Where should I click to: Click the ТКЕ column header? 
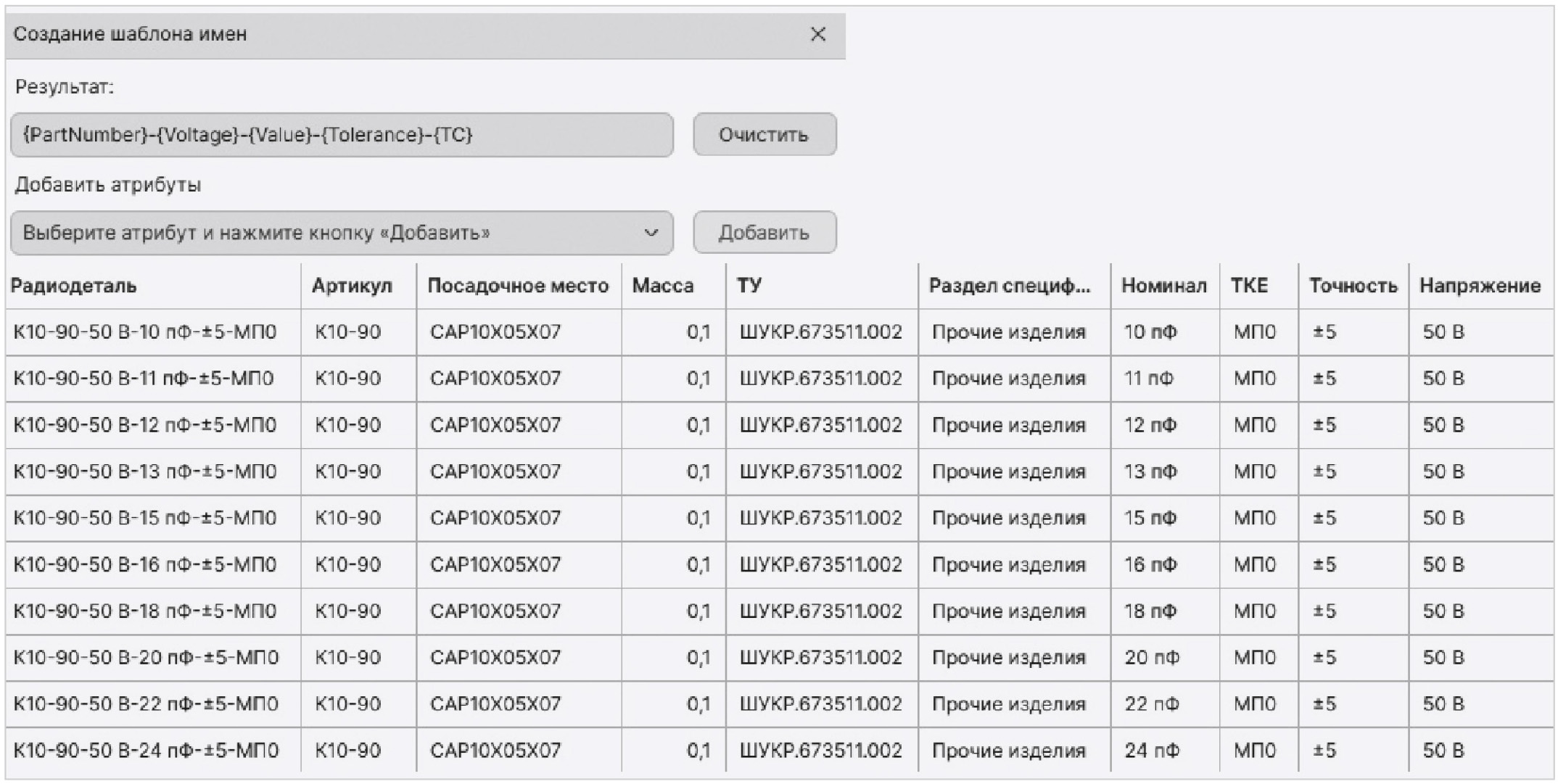coord(1249,286)
